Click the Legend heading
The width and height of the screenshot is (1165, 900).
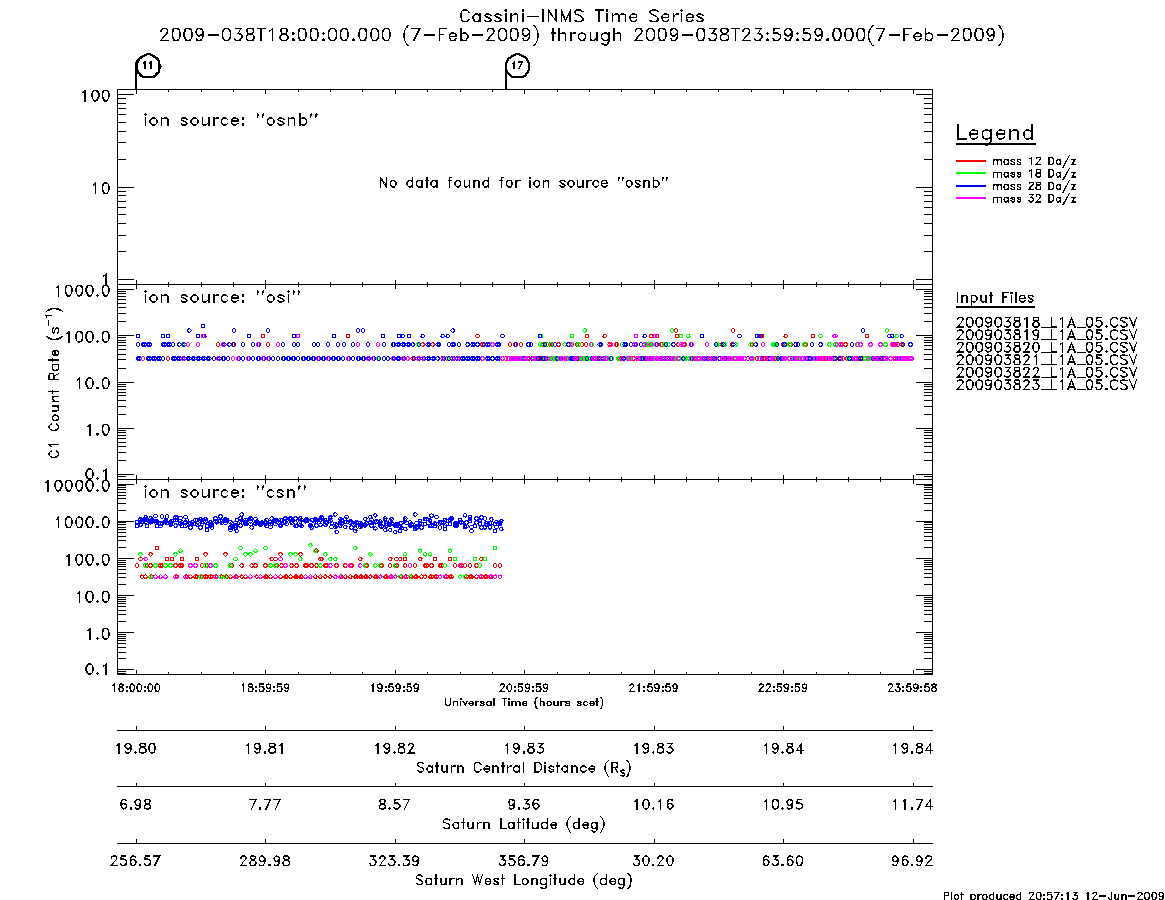pyautogui.click(x=995, y=133)
